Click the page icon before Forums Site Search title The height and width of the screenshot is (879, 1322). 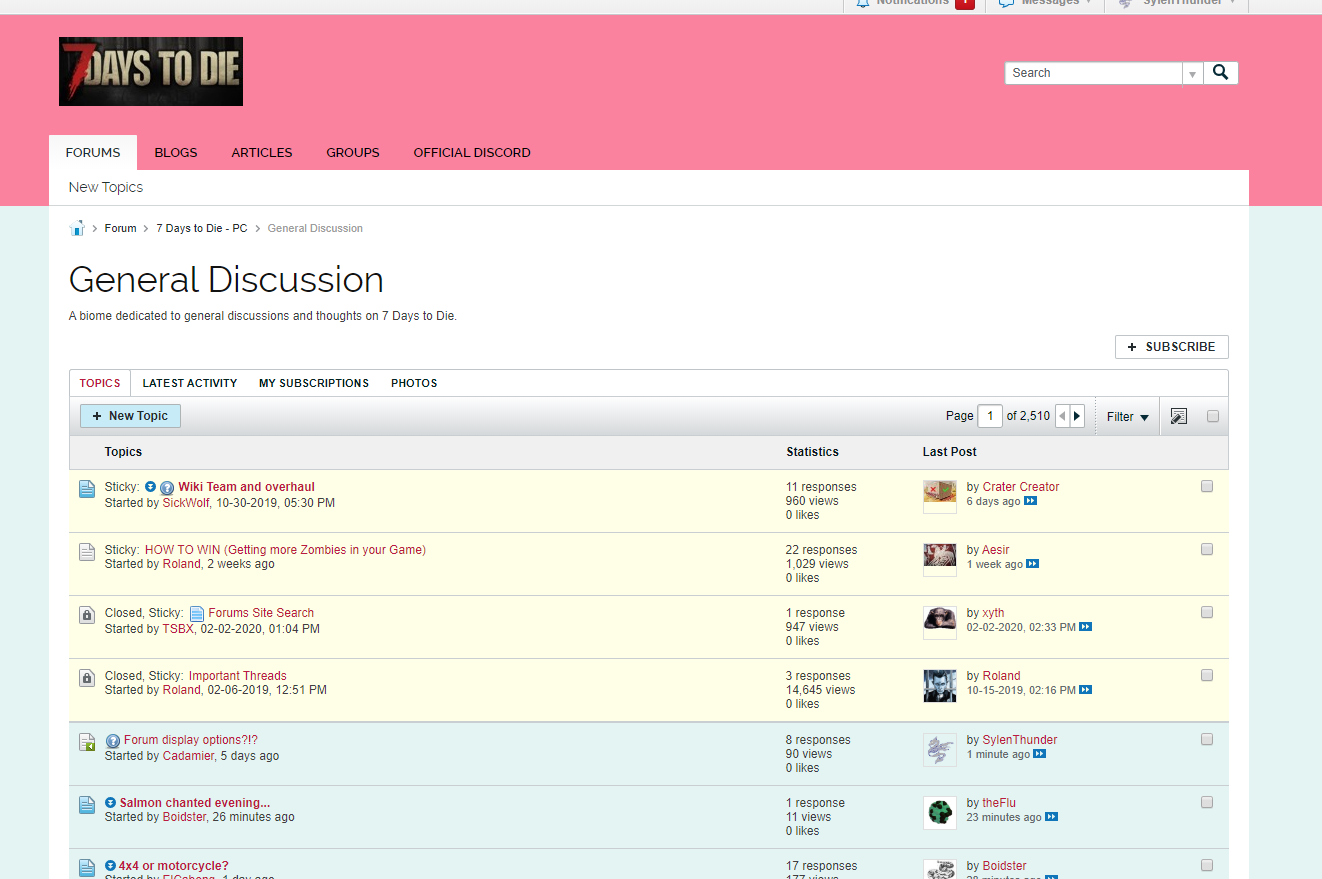pos(197,613)
